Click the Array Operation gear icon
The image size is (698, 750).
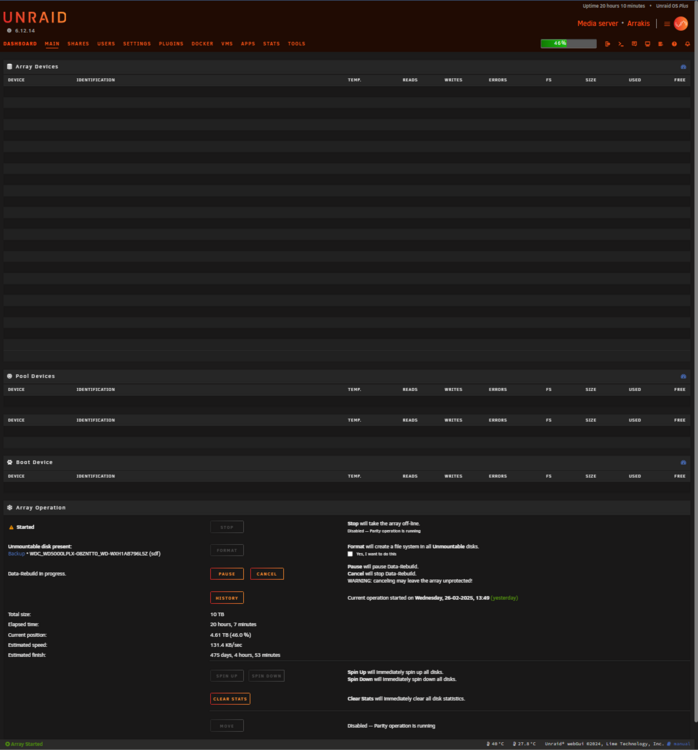[10, 507]
